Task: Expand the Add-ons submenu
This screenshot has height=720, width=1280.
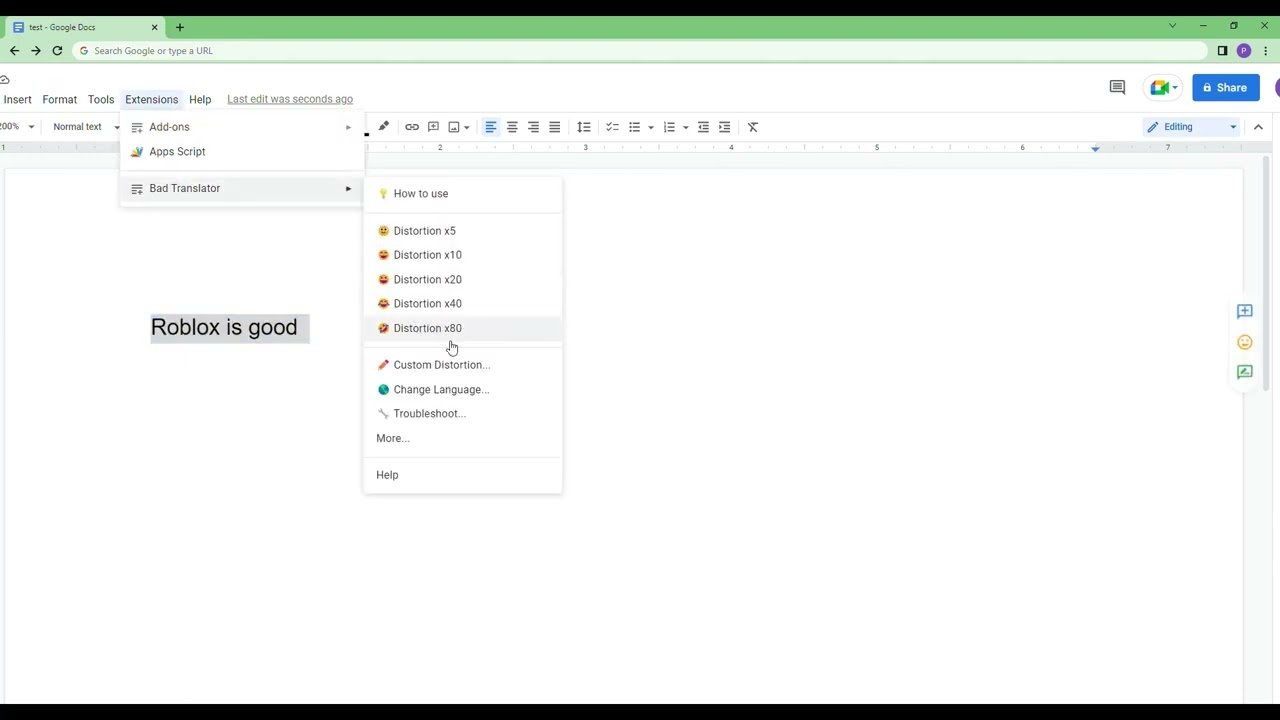Action: [x=241, y=127]
